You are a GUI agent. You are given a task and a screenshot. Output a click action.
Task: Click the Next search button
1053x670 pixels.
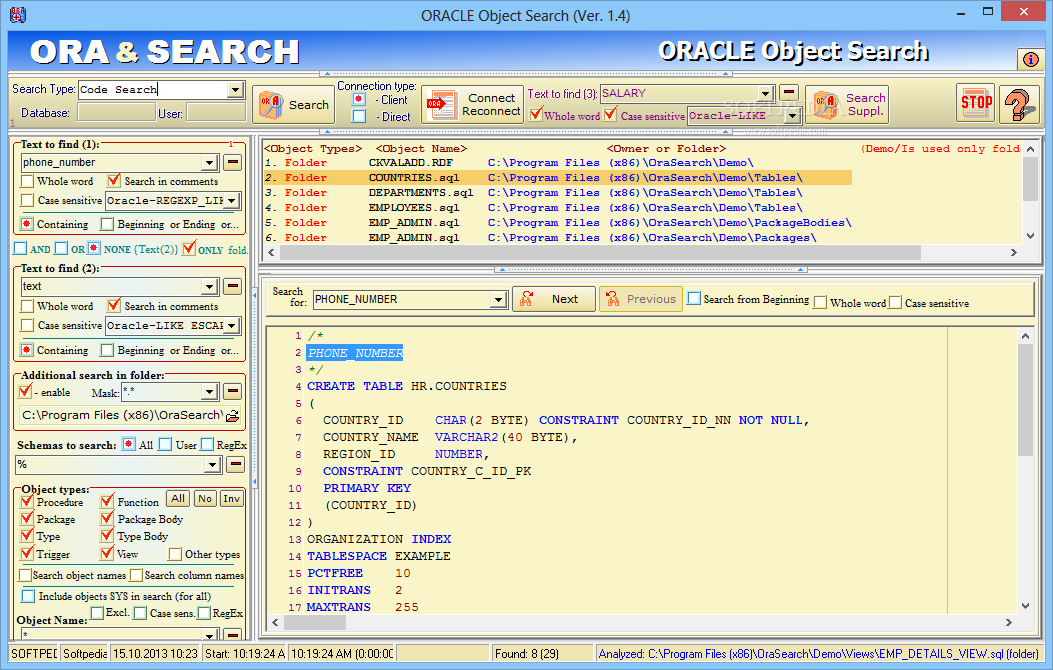pos(553,299)
